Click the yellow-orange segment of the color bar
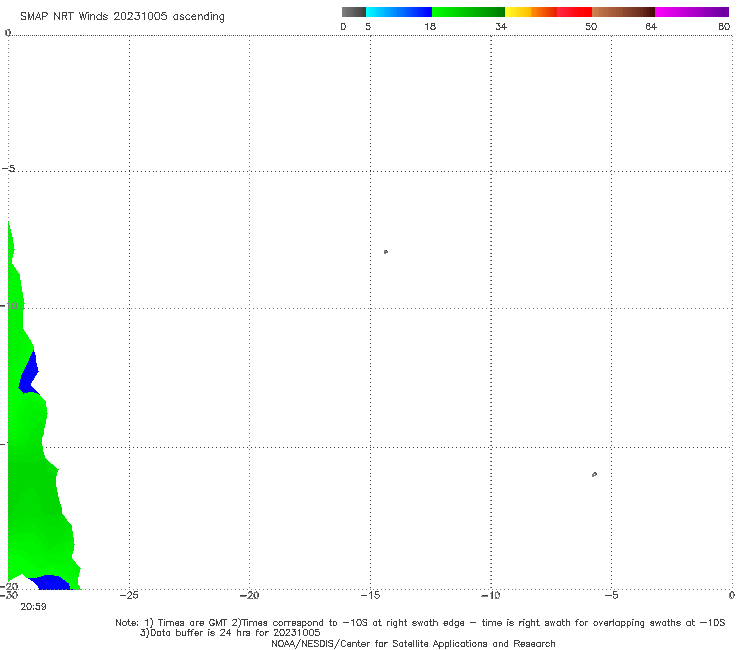This screenshot has height=650, width=740. 530,12
